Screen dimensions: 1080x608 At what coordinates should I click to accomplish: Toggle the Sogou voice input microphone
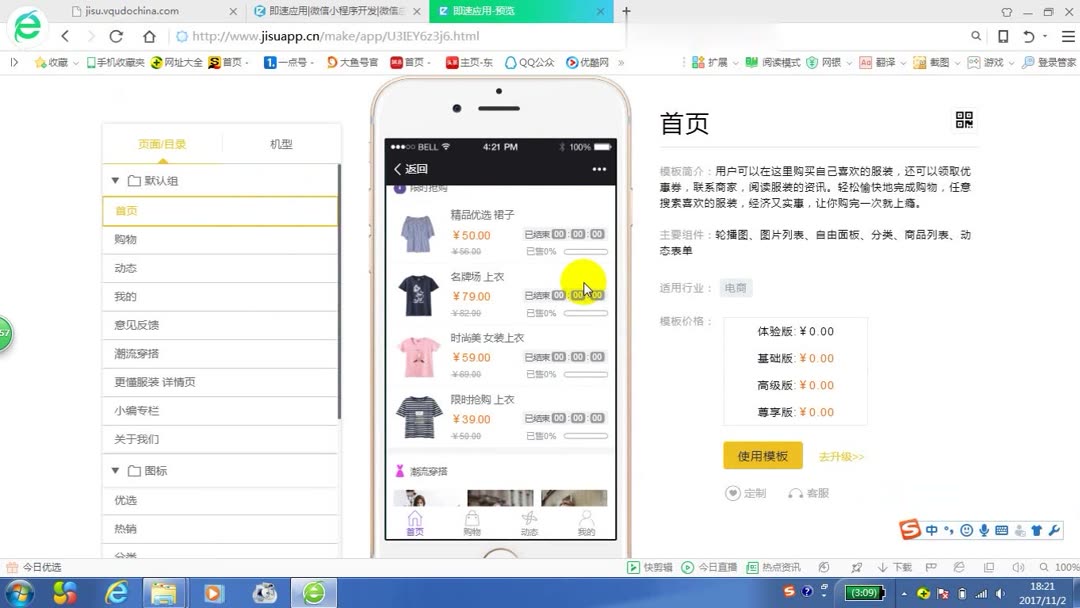pyautogui.click(x=983, y=530)
